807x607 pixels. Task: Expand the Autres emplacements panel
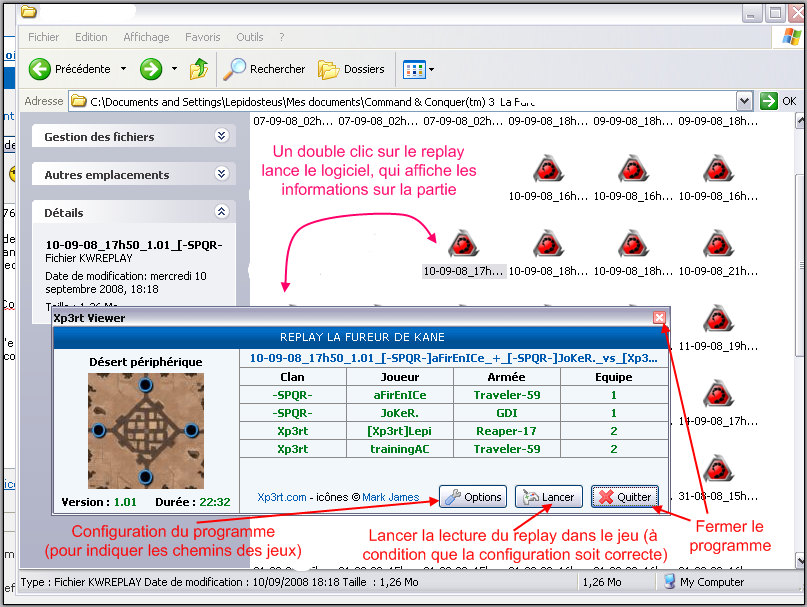[x=221, y=174]
